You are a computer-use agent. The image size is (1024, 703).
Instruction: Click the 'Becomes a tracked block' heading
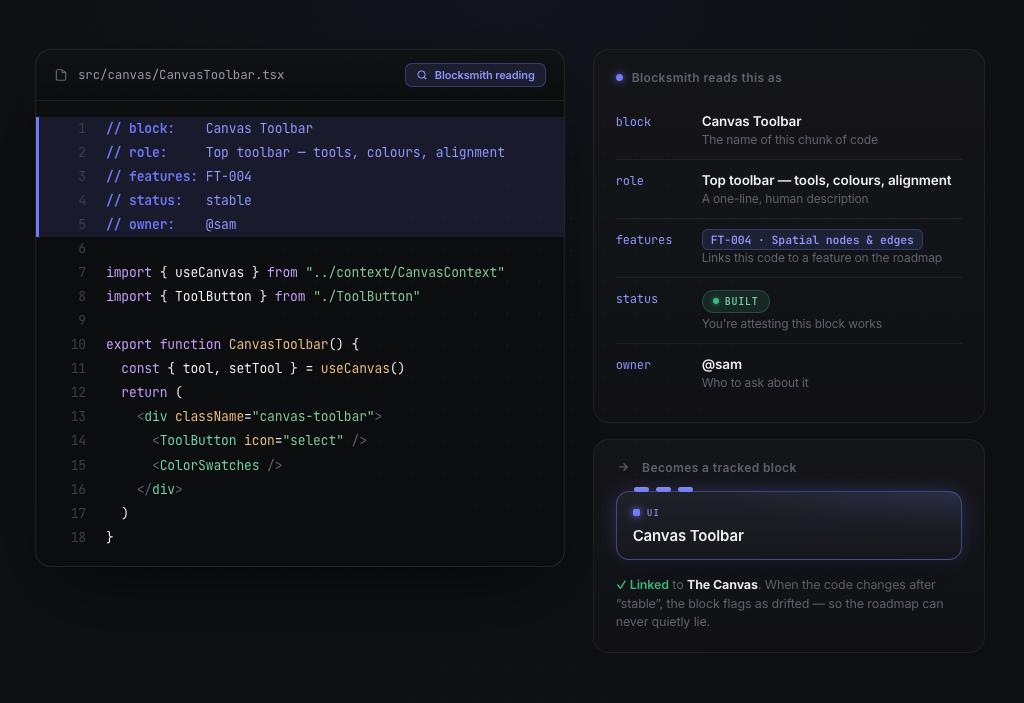[718, 468]
